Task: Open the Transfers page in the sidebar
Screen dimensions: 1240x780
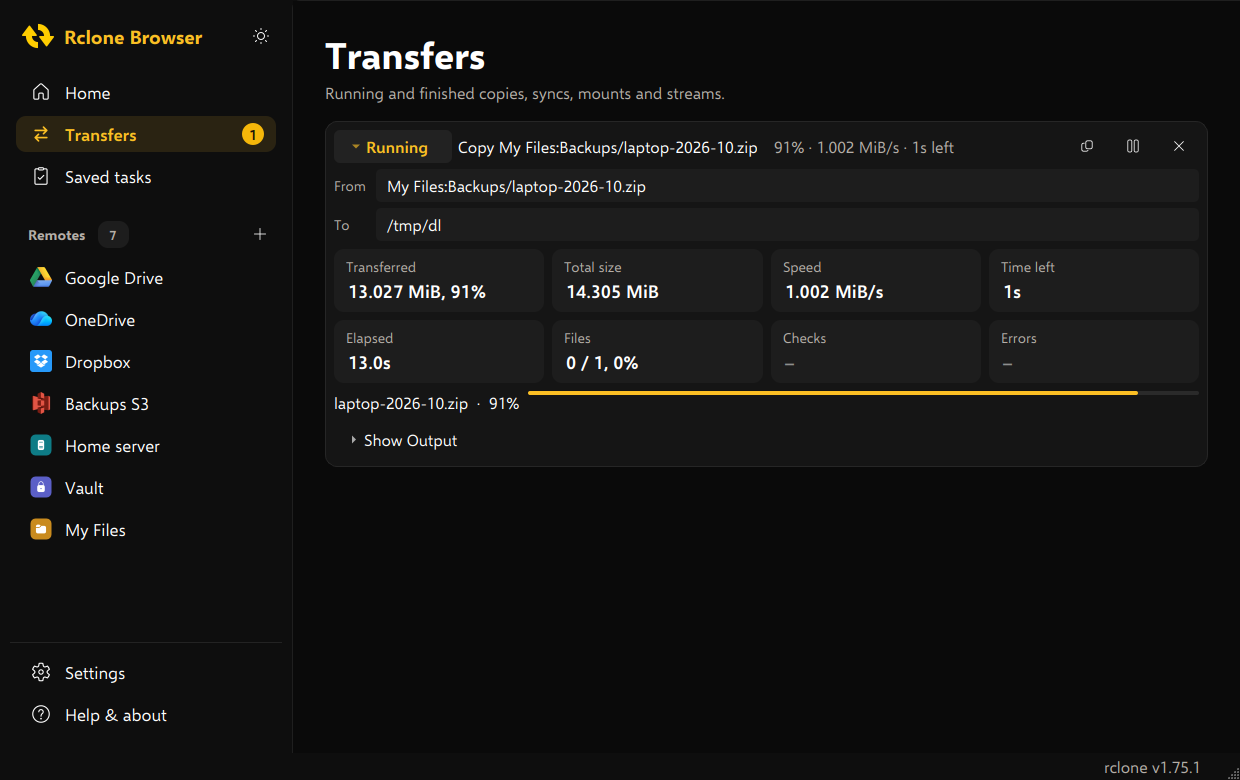Action: pyautogui.click(x=146, y=135)
